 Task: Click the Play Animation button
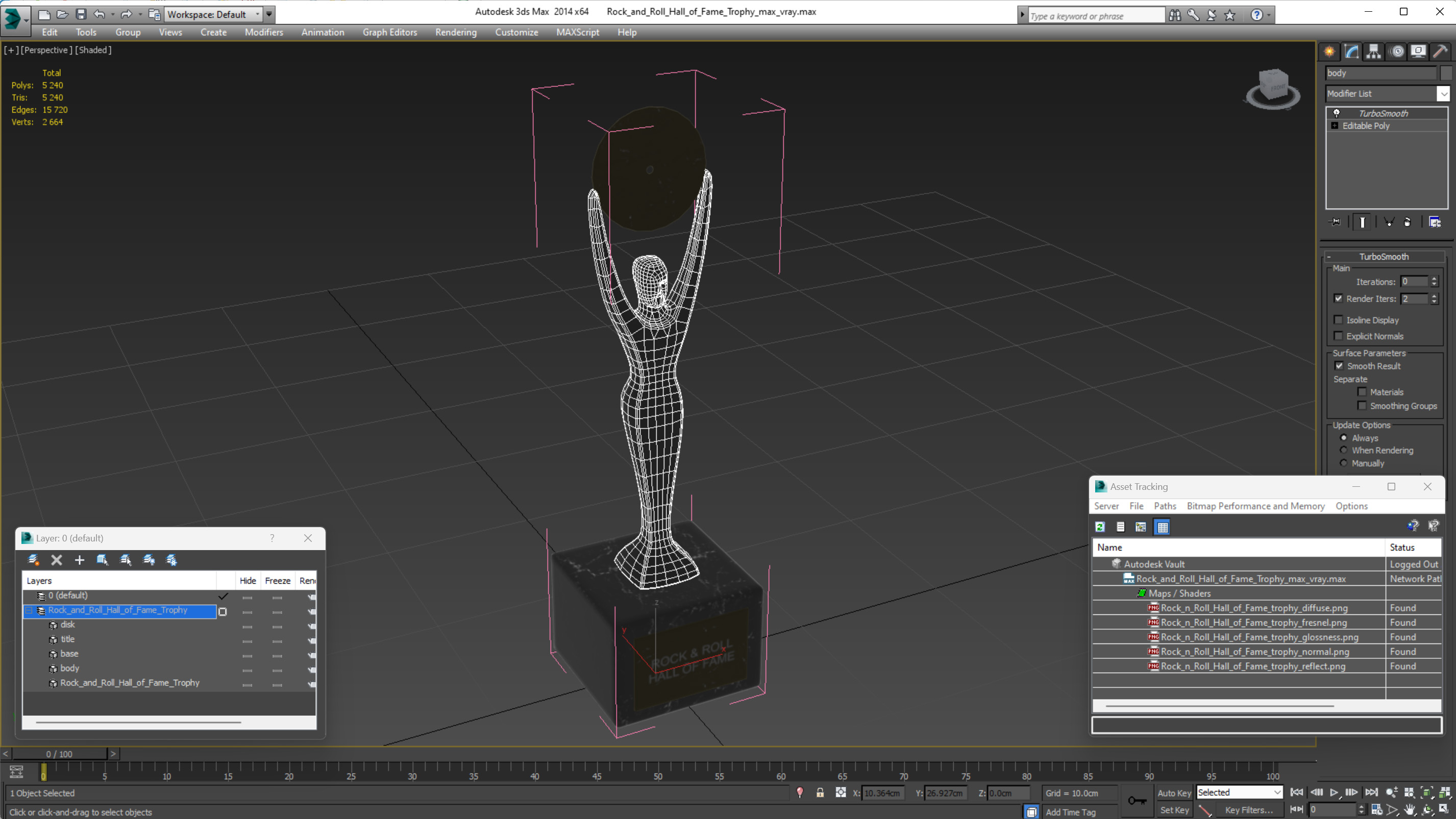point(1334,792)
